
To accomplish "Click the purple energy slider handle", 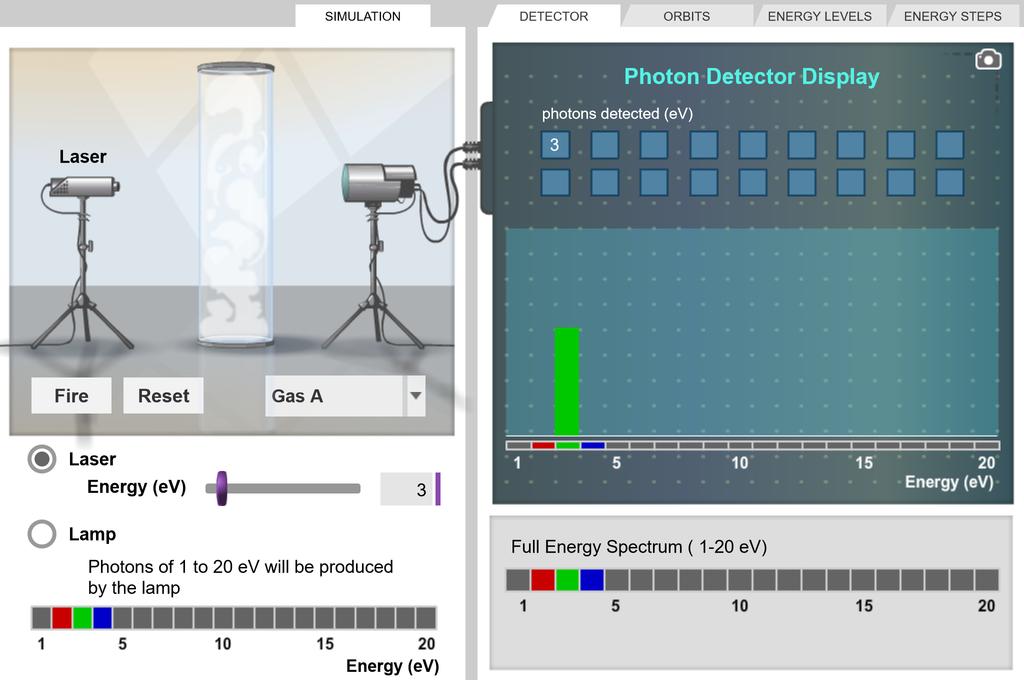I will click(x=222, y=488).
